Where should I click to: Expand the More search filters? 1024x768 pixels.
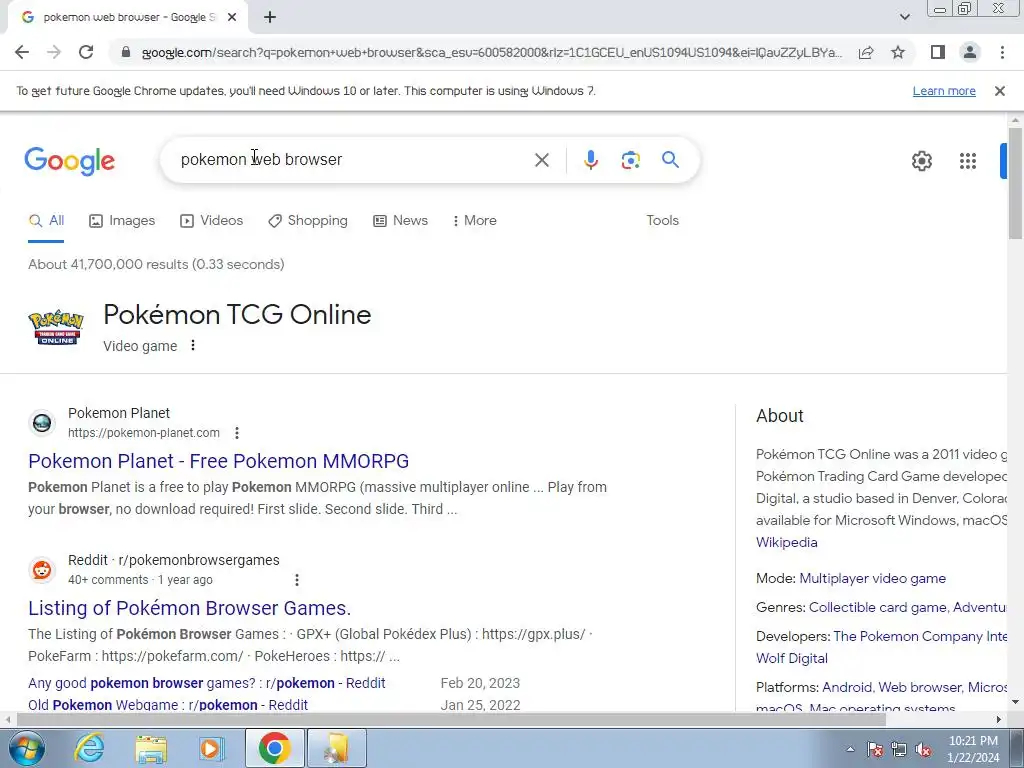[x=474, y=221]
